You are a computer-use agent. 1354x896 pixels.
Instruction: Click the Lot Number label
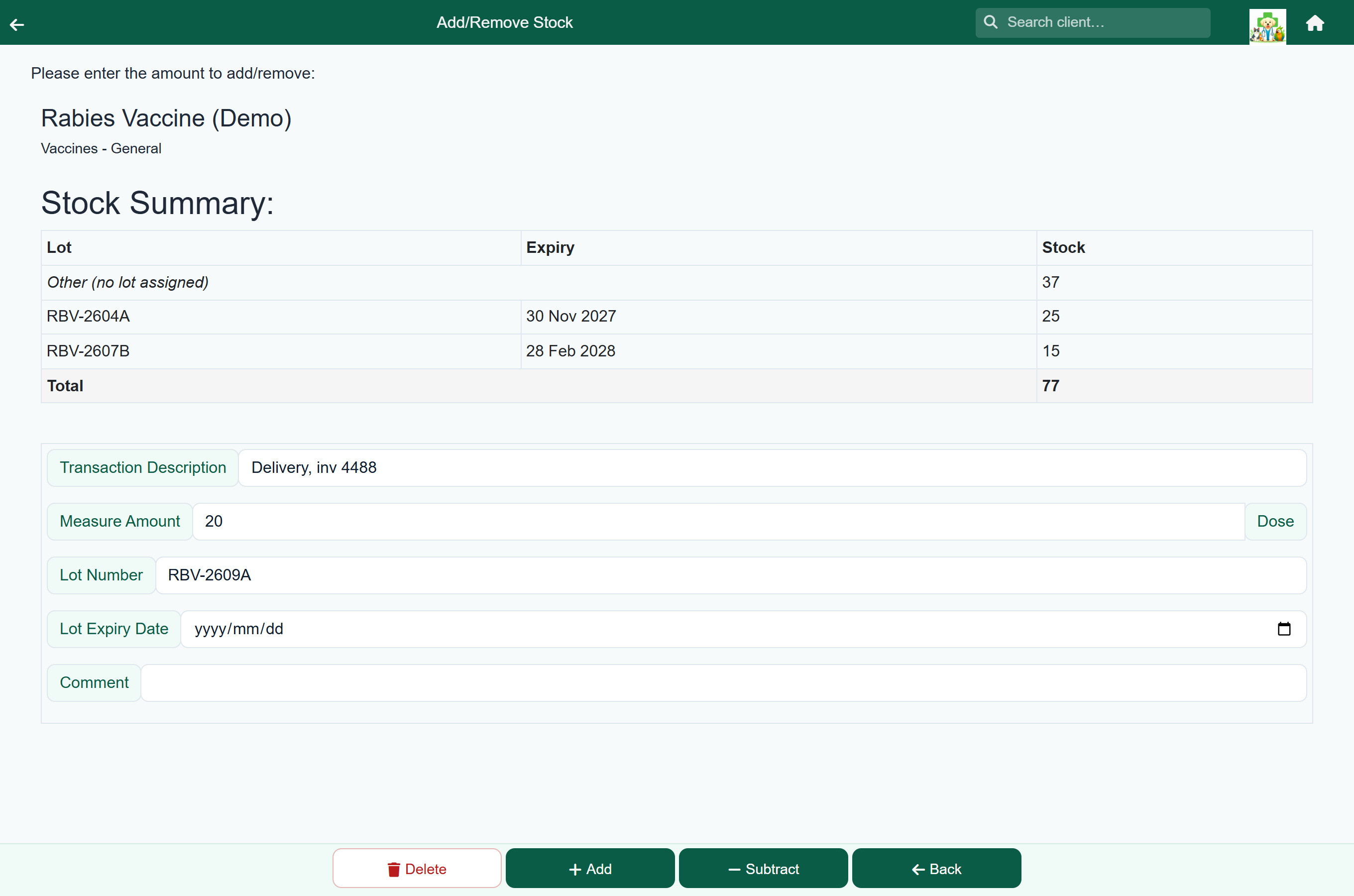(101, 575)
